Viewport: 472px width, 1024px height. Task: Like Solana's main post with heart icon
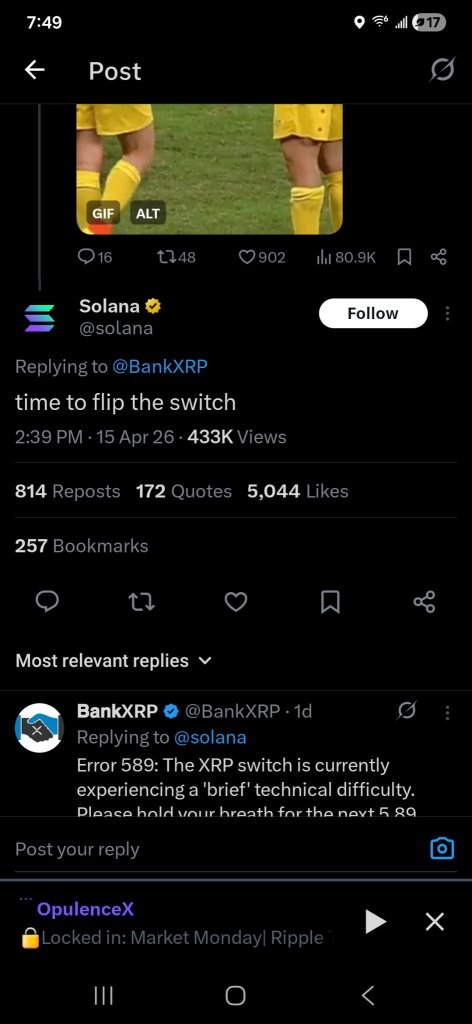[x=236, y=601]
